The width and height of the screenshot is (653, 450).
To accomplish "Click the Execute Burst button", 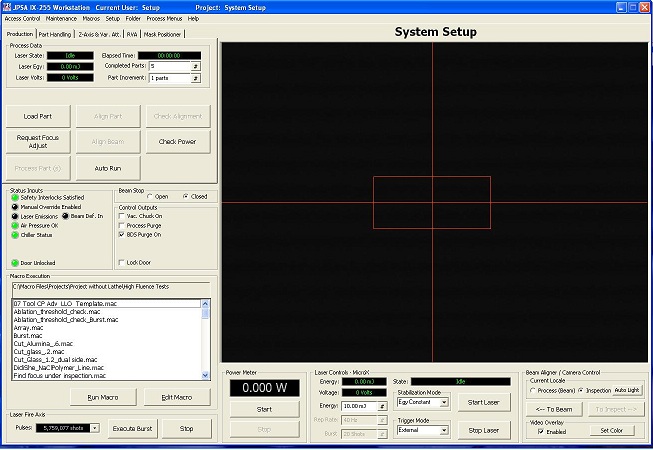I will [x=132, y=428].
